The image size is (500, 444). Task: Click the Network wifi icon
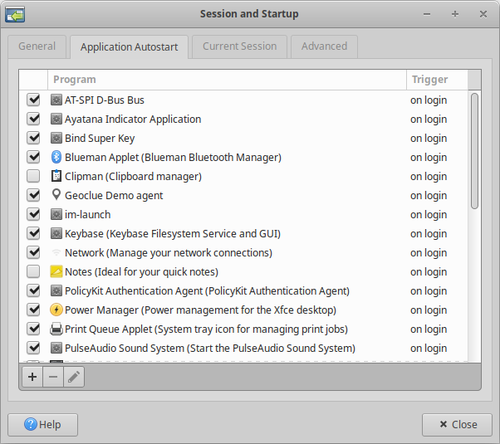pos(56,252)
